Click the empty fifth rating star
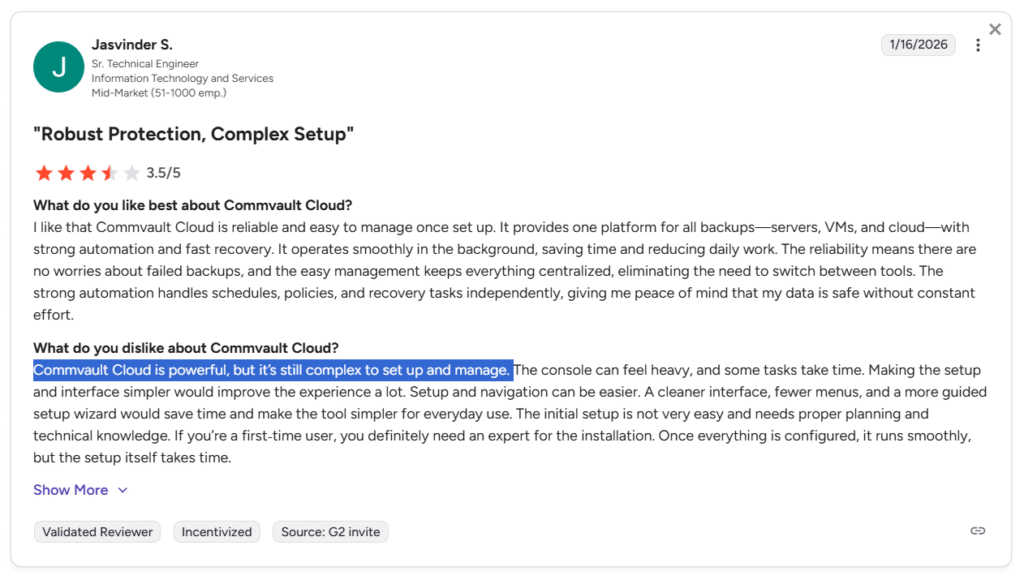The height and width of the screenshot is (580, 1024). [x=132, y=173]
